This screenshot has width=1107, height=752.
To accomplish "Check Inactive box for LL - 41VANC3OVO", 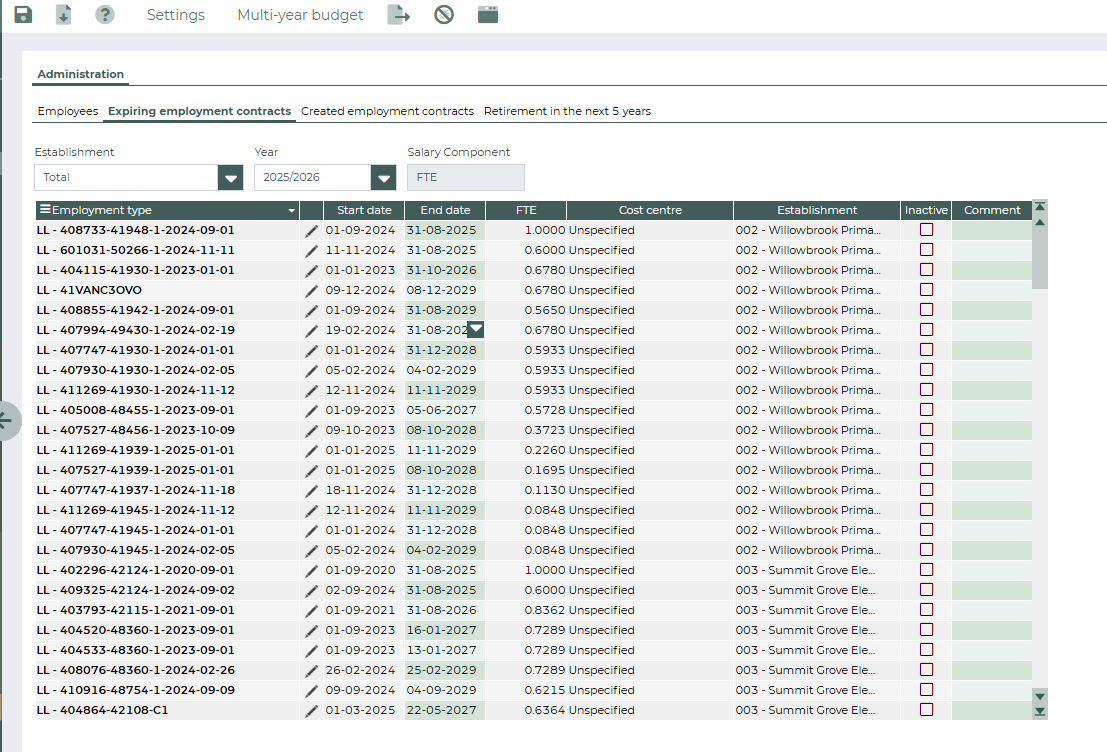I will (x=926, y=290).
